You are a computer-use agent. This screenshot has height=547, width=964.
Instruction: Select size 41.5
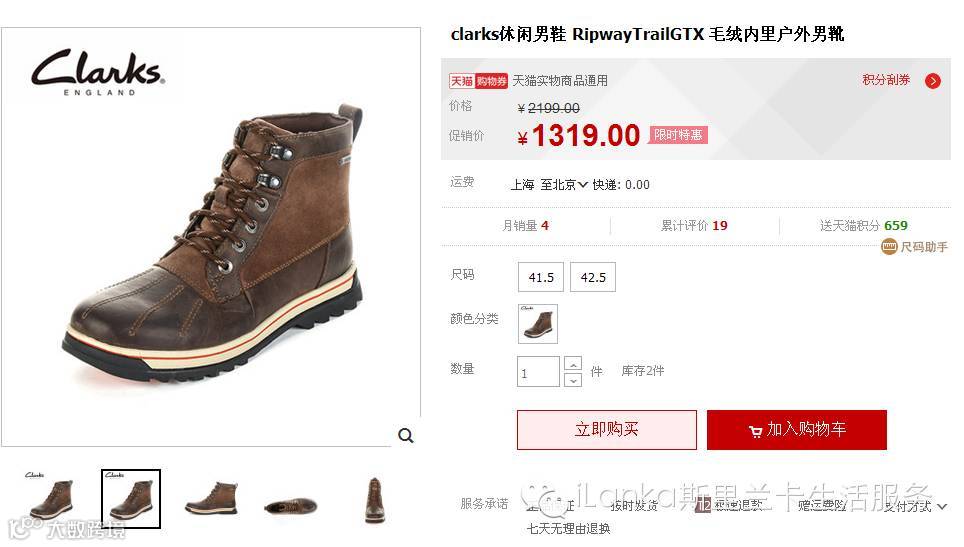(541, 277)
